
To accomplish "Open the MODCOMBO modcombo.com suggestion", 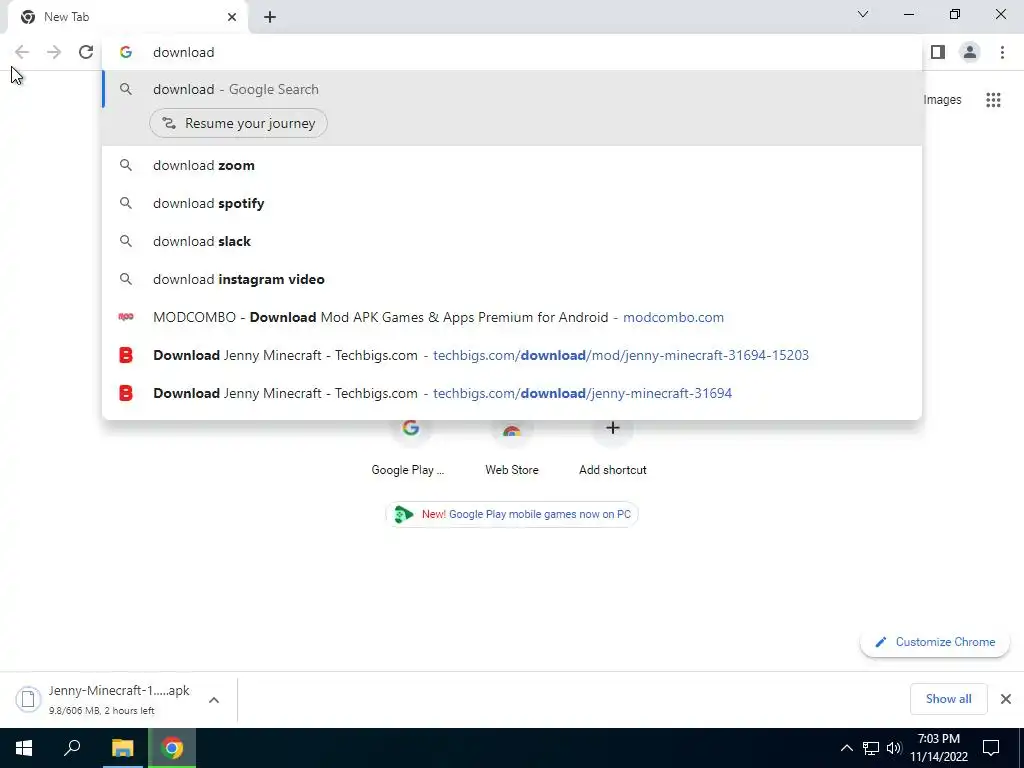I will tap(512, 317).
